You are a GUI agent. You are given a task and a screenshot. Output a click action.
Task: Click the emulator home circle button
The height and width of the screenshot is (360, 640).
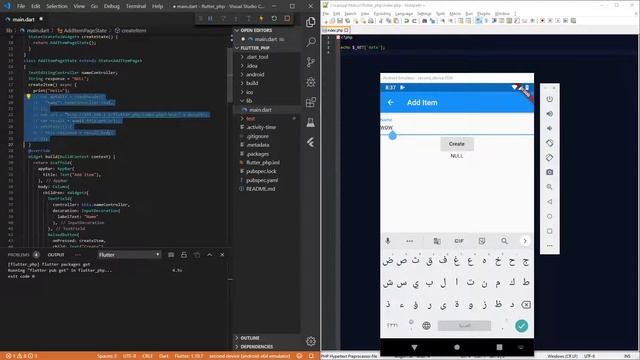(x=549, y=216)
